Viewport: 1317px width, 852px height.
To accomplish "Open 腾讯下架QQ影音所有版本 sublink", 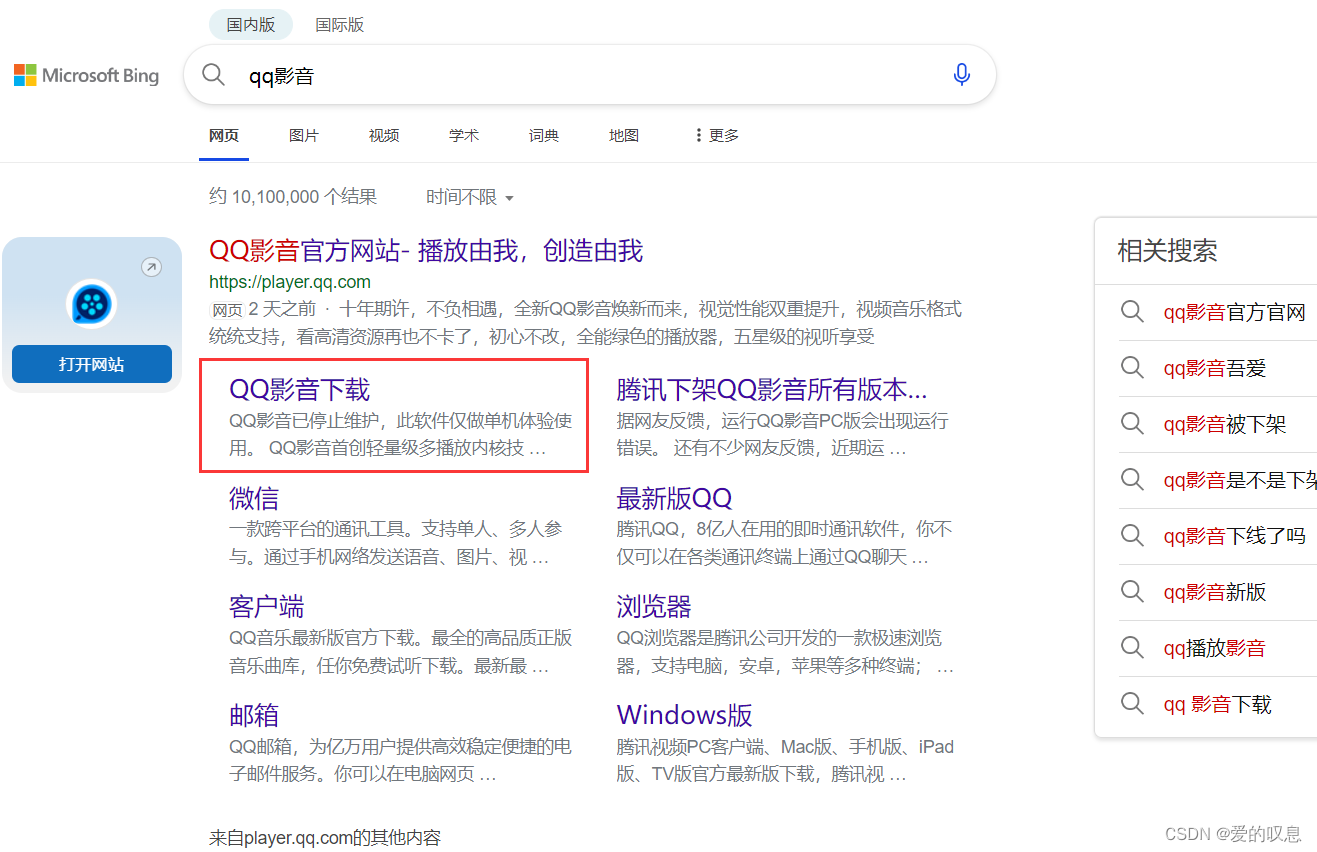I will [772, 389].
